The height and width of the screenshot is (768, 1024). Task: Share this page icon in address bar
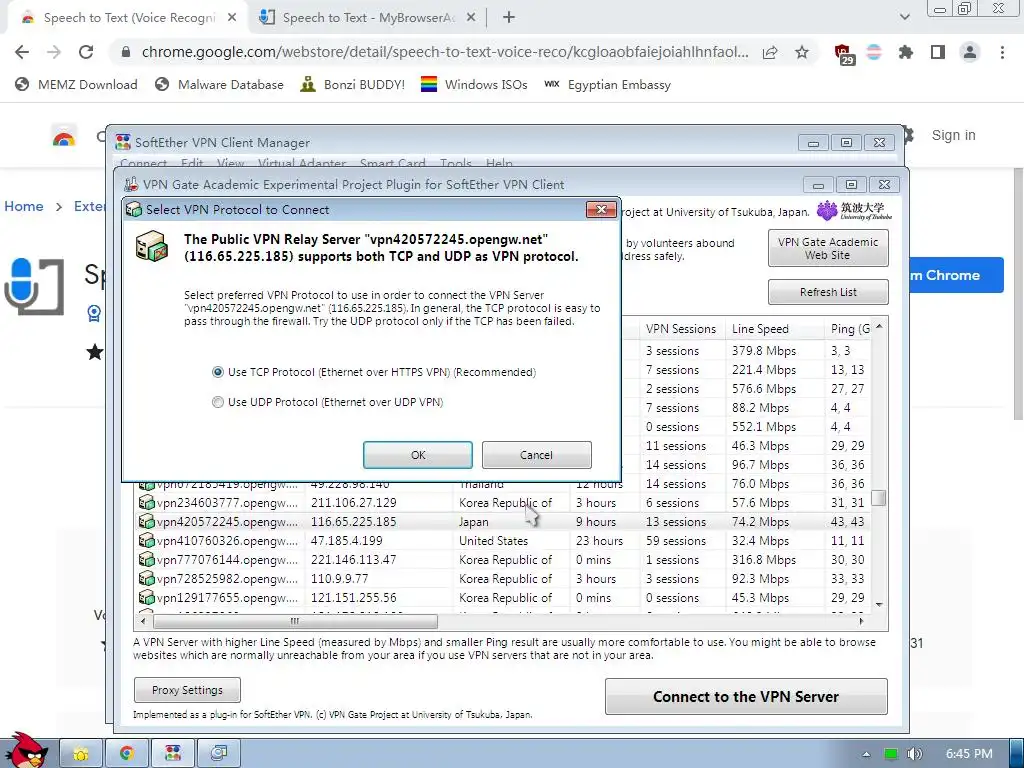click(x=770, y=52)
